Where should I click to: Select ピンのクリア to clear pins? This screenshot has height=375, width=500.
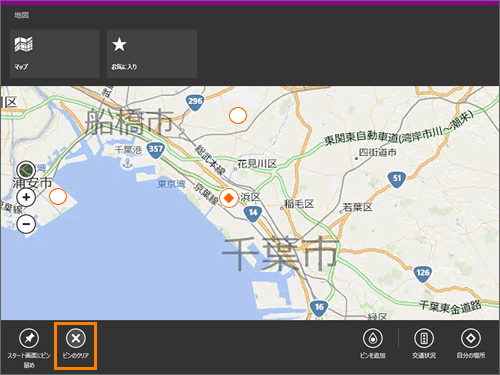coord(76,345)
